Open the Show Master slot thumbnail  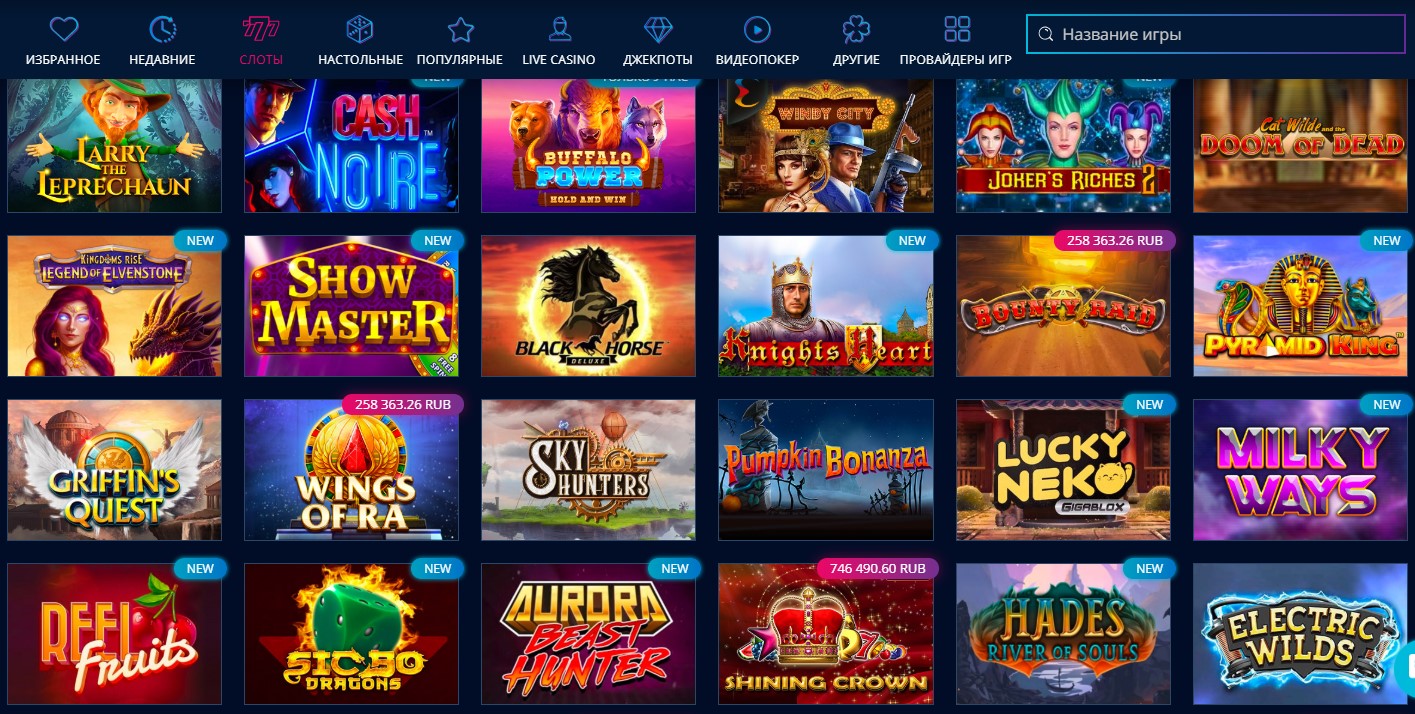351,306
